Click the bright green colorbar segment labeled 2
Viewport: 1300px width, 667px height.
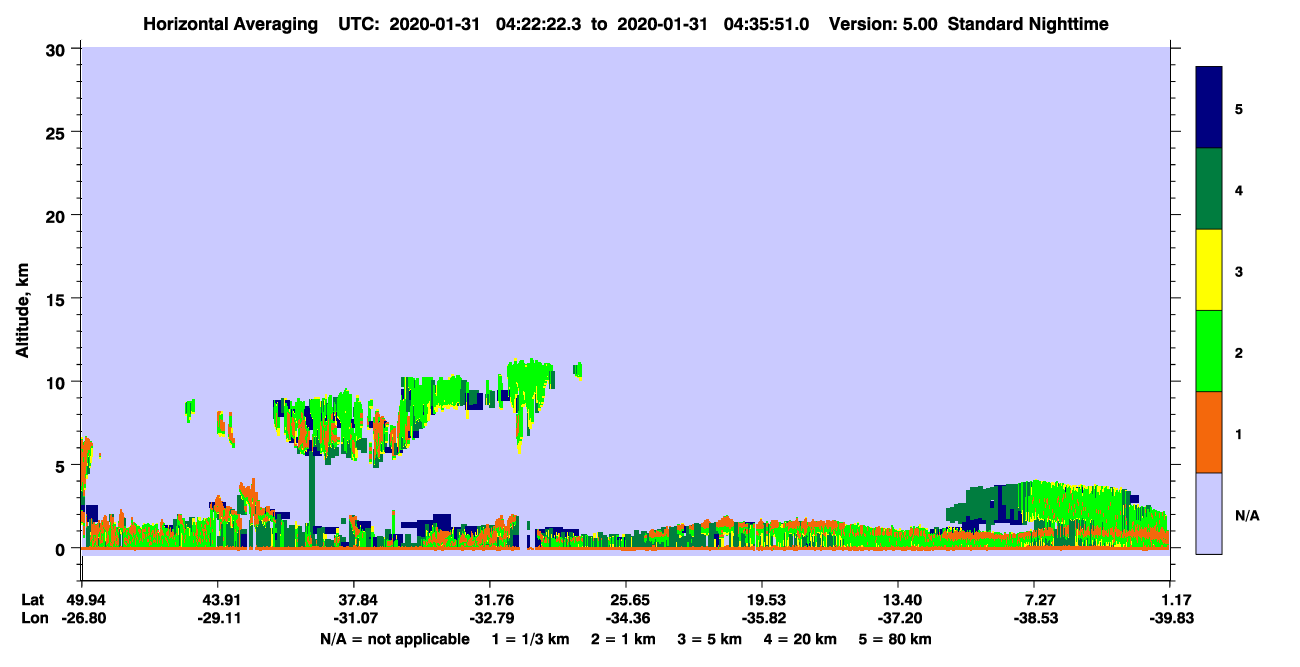click(1209, 351)
